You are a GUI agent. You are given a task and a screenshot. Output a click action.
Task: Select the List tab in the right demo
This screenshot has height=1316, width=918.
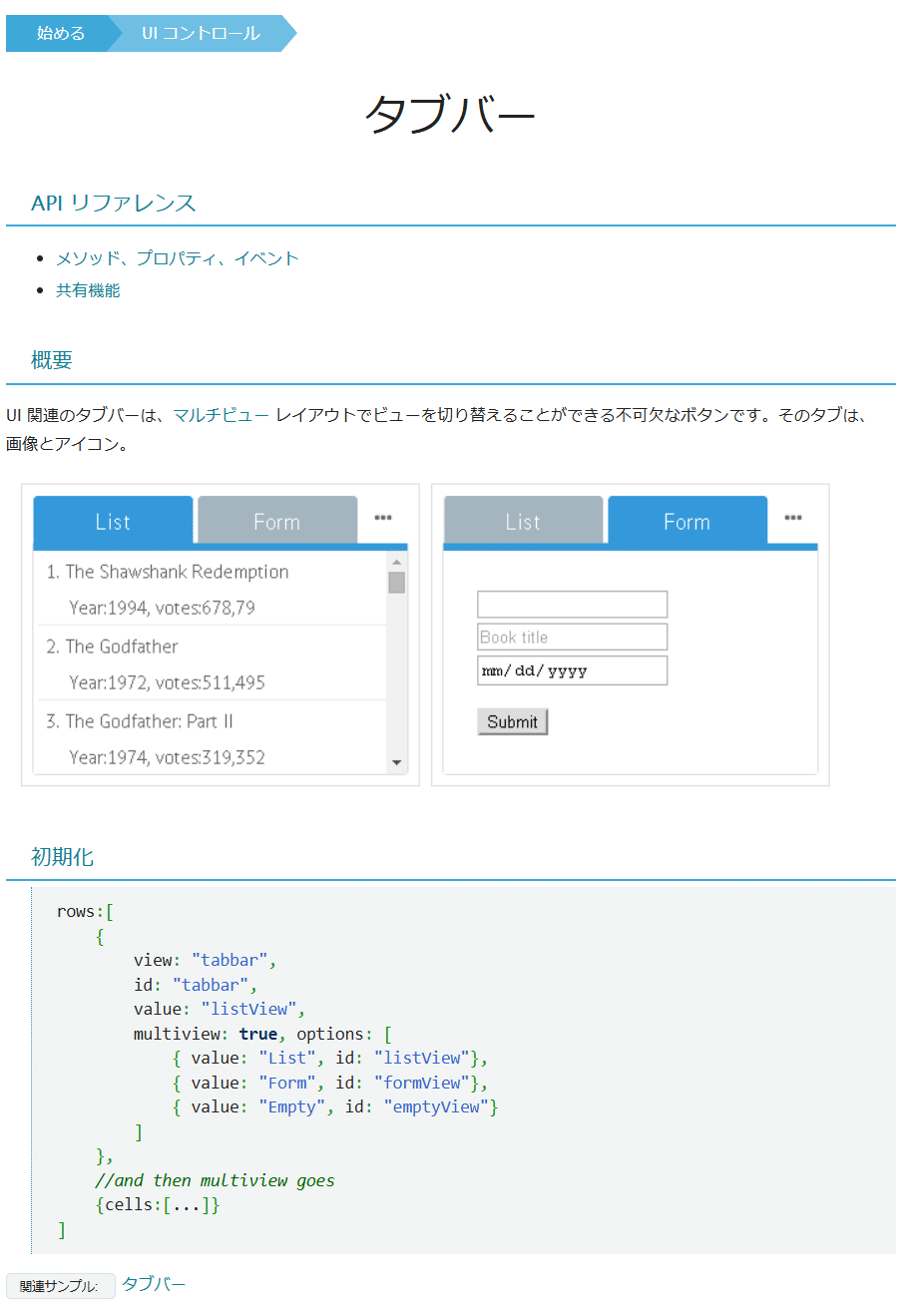(523, 521)
